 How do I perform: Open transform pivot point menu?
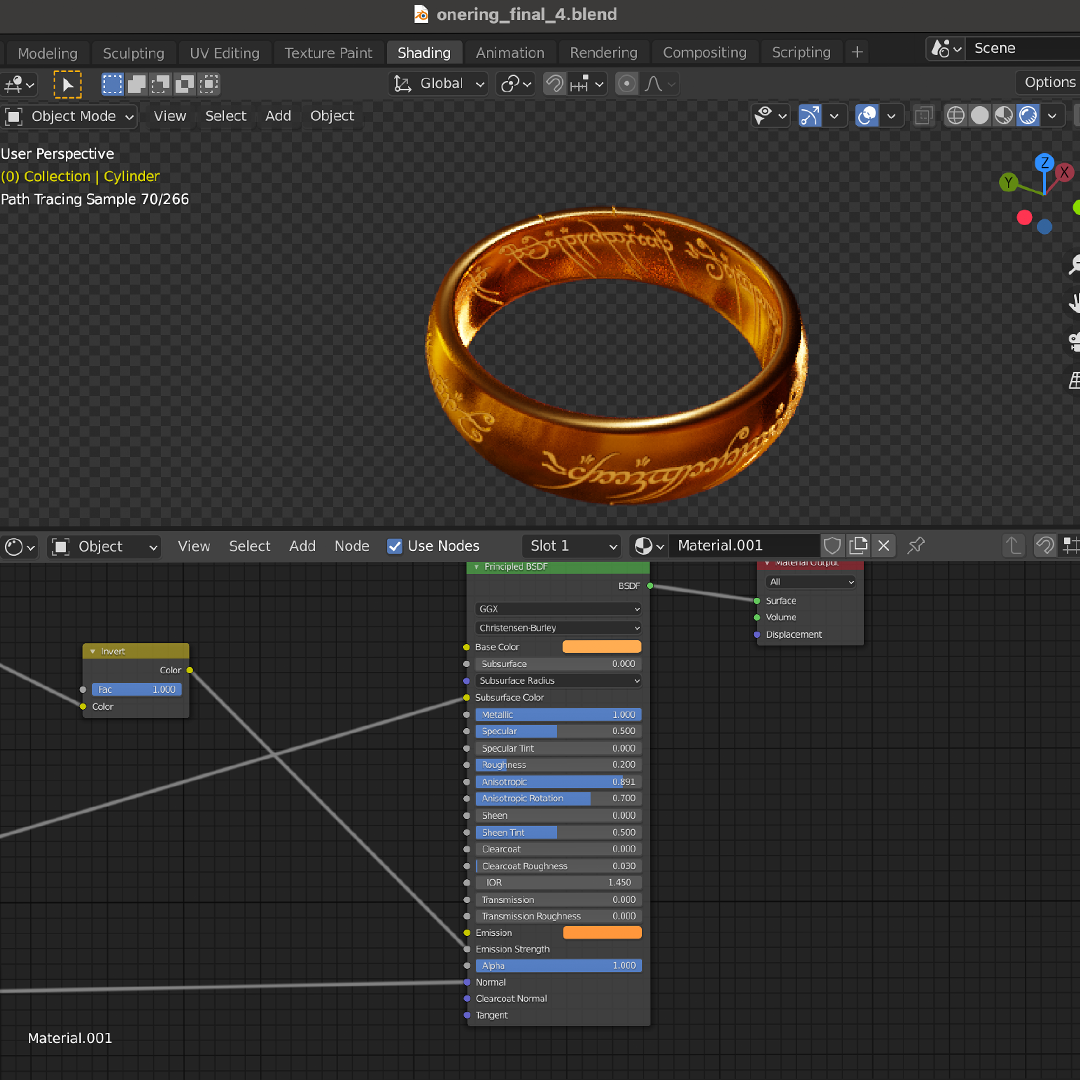coord(517,84)
